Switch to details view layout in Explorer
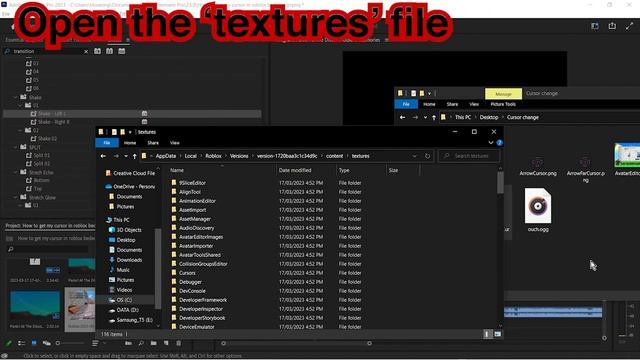Viewport: 640px width, 360px height. 487,334
